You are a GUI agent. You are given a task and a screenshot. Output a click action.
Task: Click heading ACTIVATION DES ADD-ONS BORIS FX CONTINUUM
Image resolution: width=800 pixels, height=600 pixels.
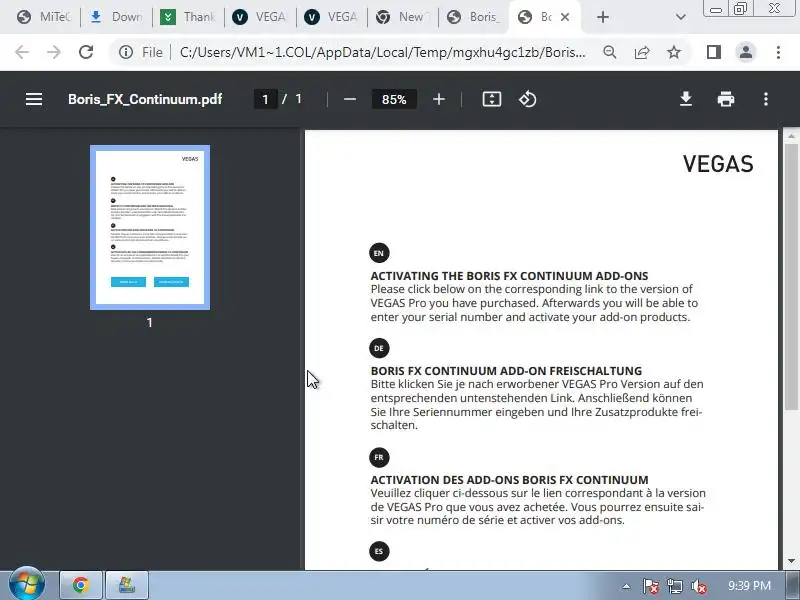pyautogui.click(x=509, y=480)
